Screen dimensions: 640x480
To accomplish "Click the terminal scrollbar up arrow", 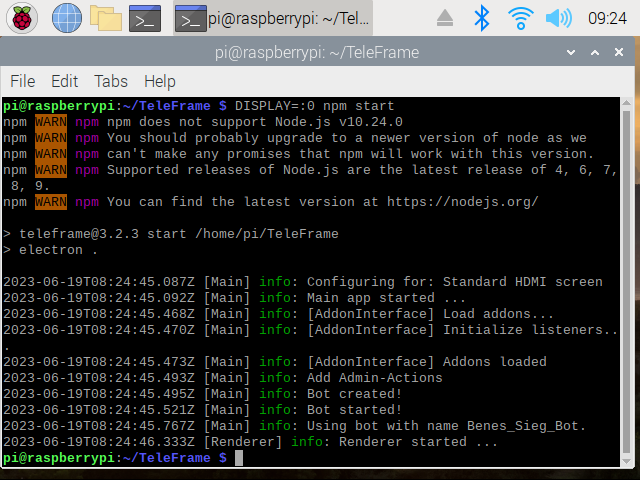I will [x=627, y=102].
